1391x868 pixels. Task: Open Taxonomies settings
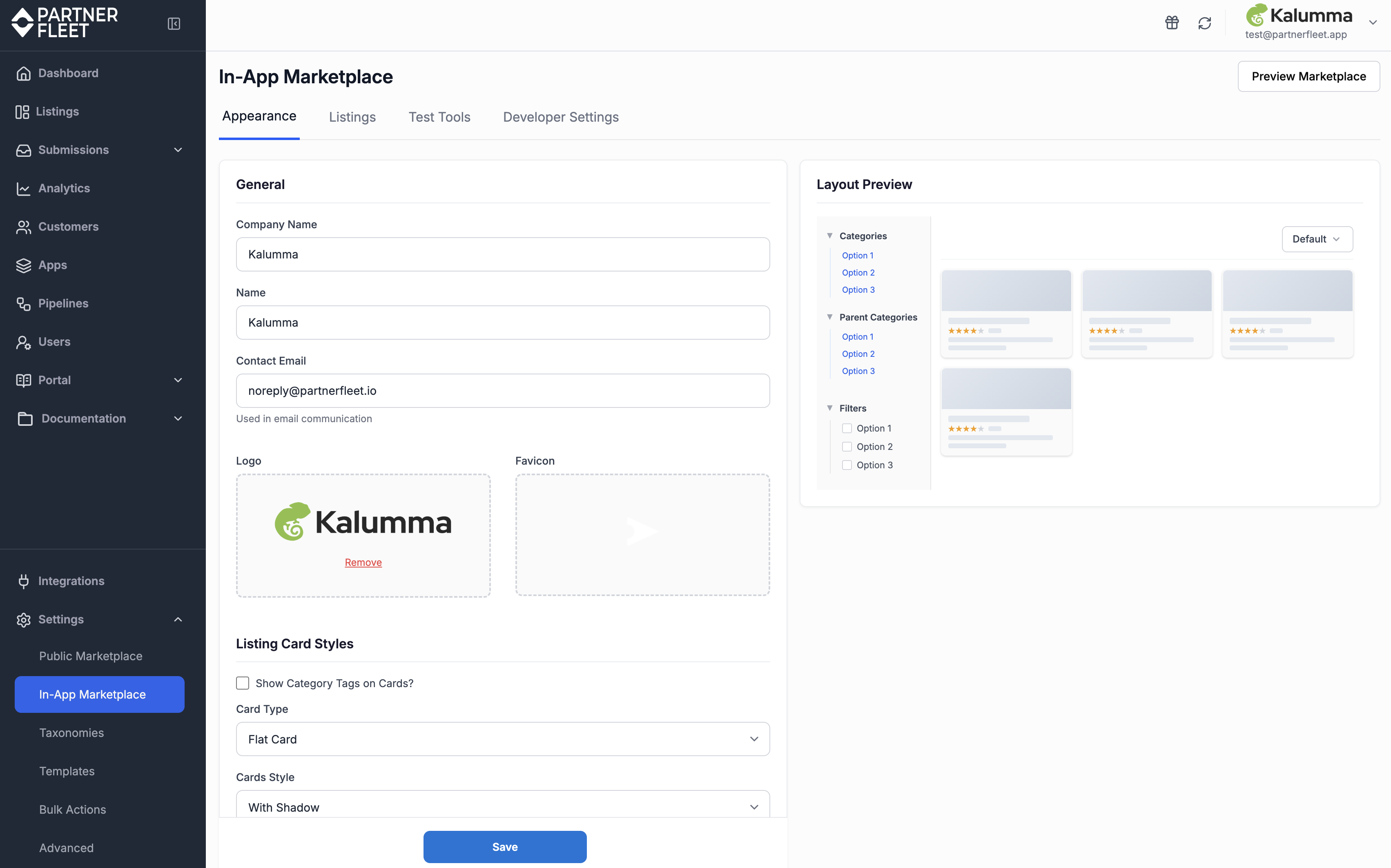tap(71, 733)
